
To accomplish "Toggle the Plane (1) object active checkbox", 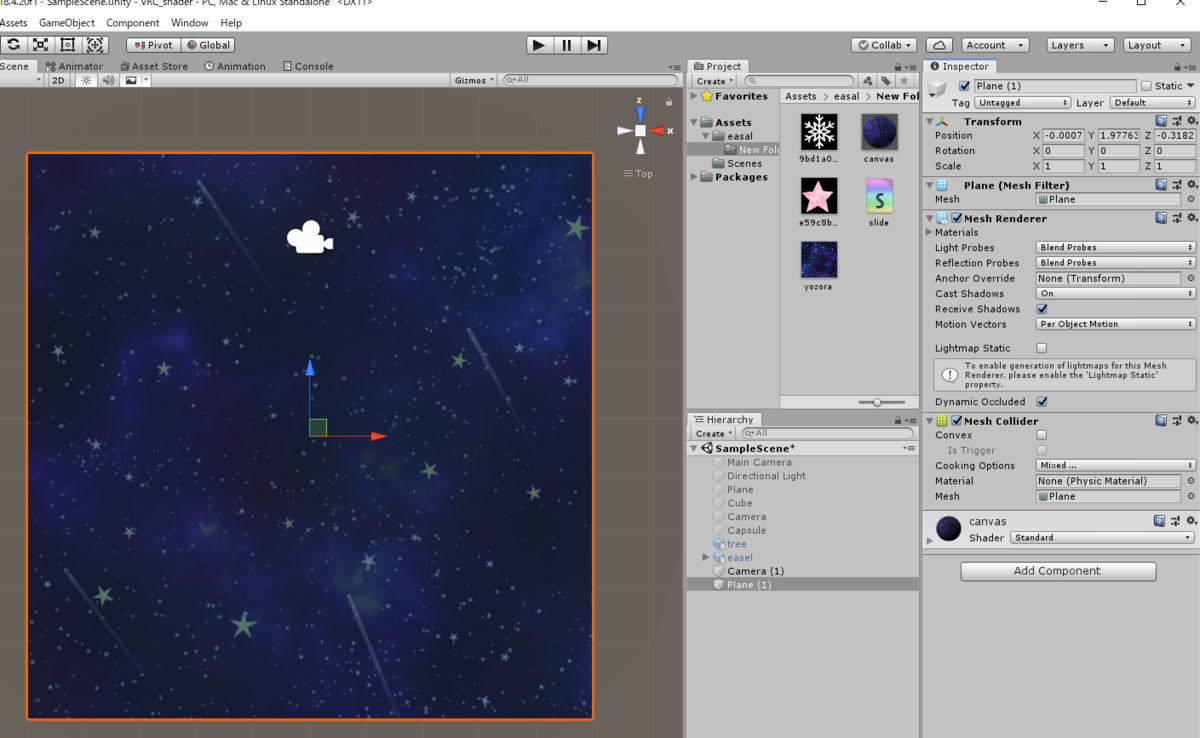I will point(964,86).
